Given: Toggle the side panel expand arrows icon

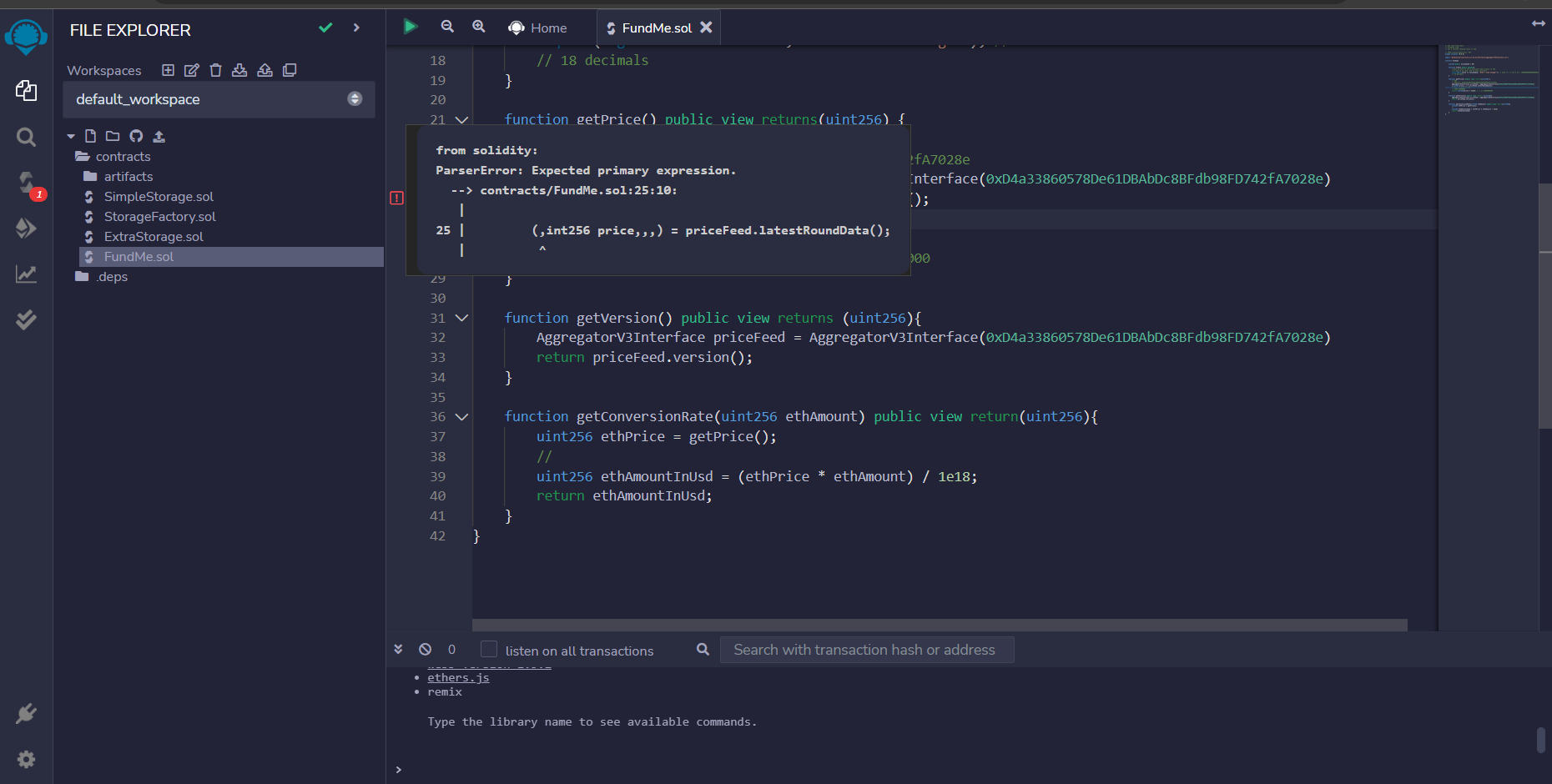Looking at the screenshot, I should pos(1539,24).
